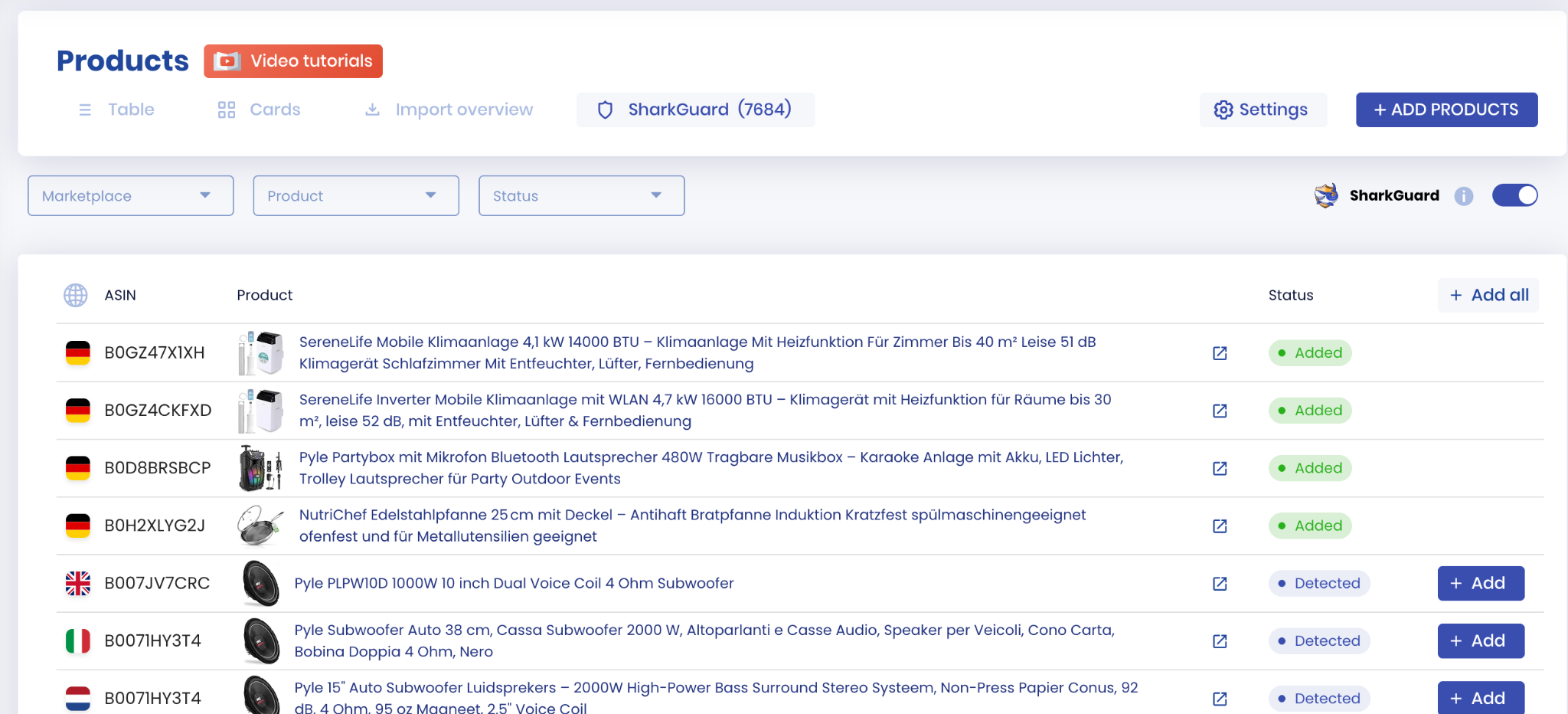The width and height of the screenshot is (1568, 714).
Task: Add the Pyle 15" Auto Subwoofer Luidsprekers
Action: 1481,698
